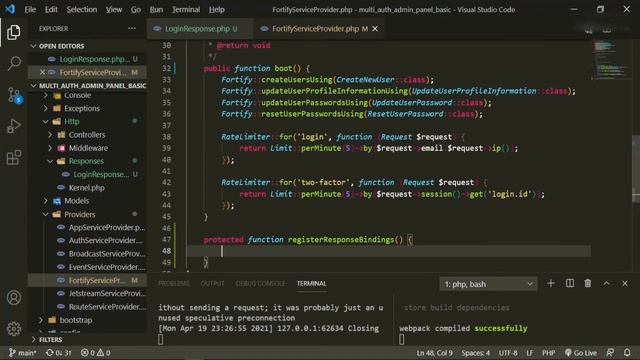The width and height of the screenshot is (640, 360).
Task: Open the Help menu
Action: [x=217, y=9]
